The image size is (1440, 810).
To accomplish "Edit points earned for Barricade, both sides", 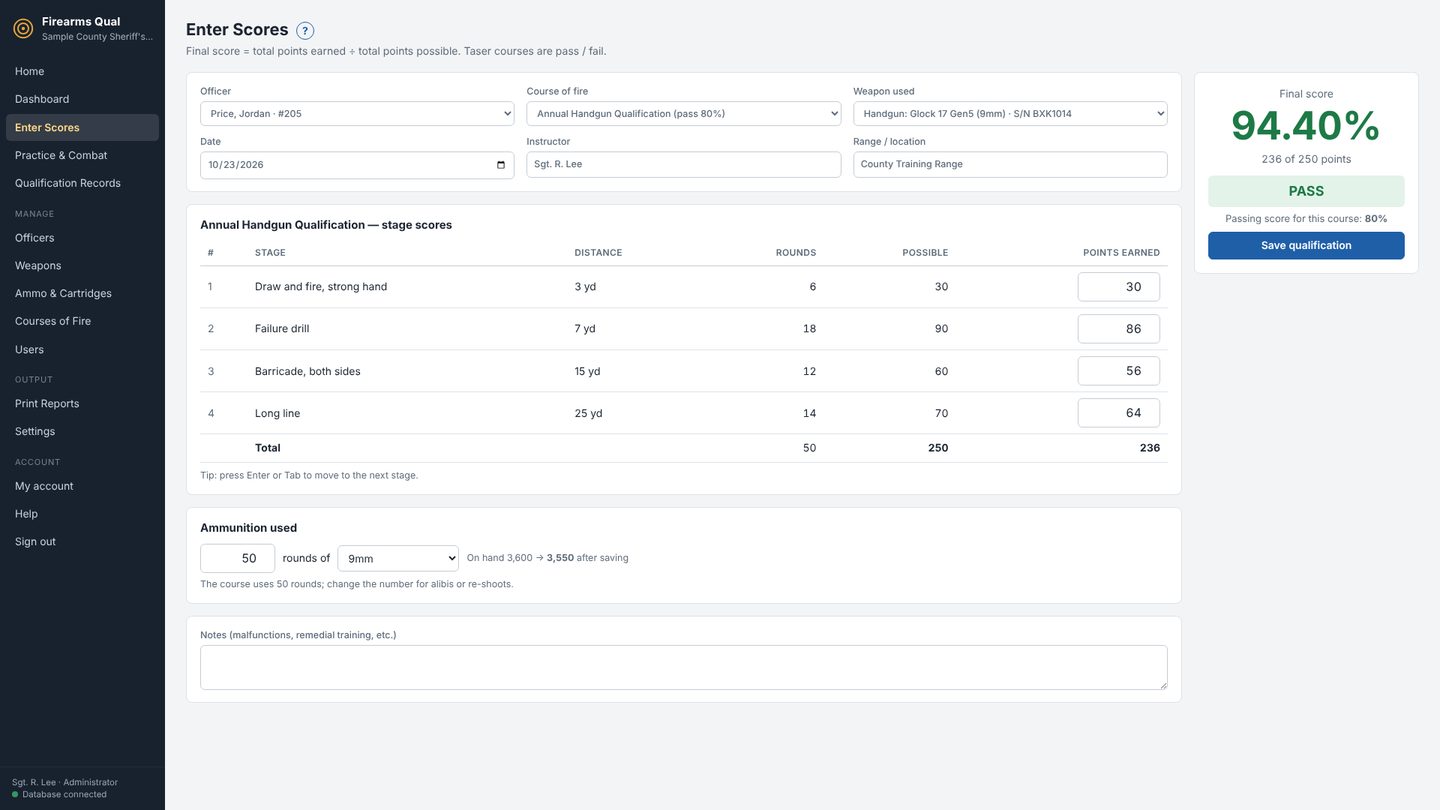I will click(1119, 371).
